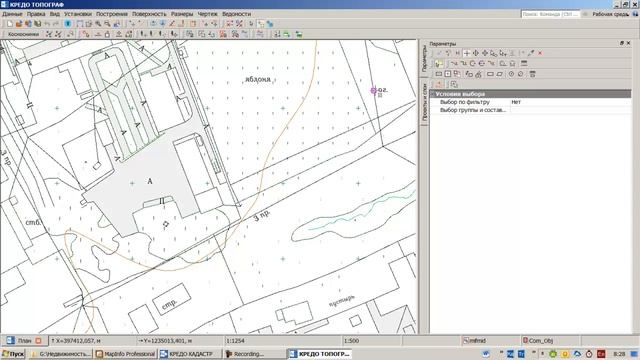Close the Параметры panel
This screenshot has width=640, height=360.
[629, 43]
